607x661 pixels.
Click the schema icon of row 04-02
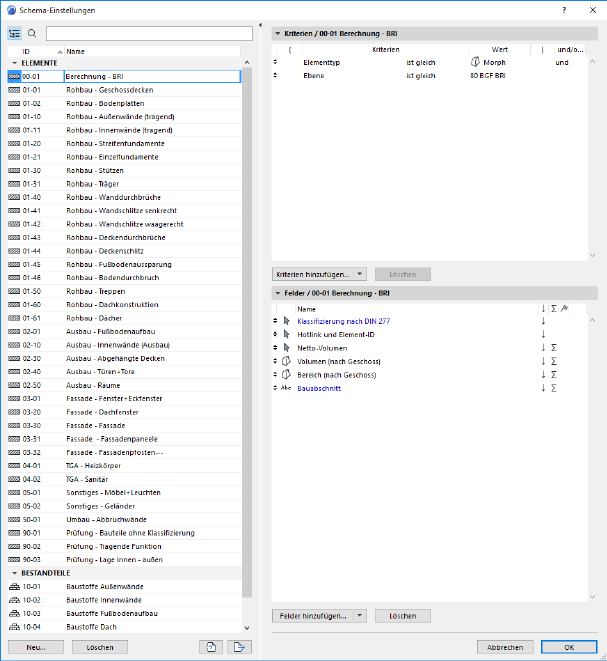[14, 479]
